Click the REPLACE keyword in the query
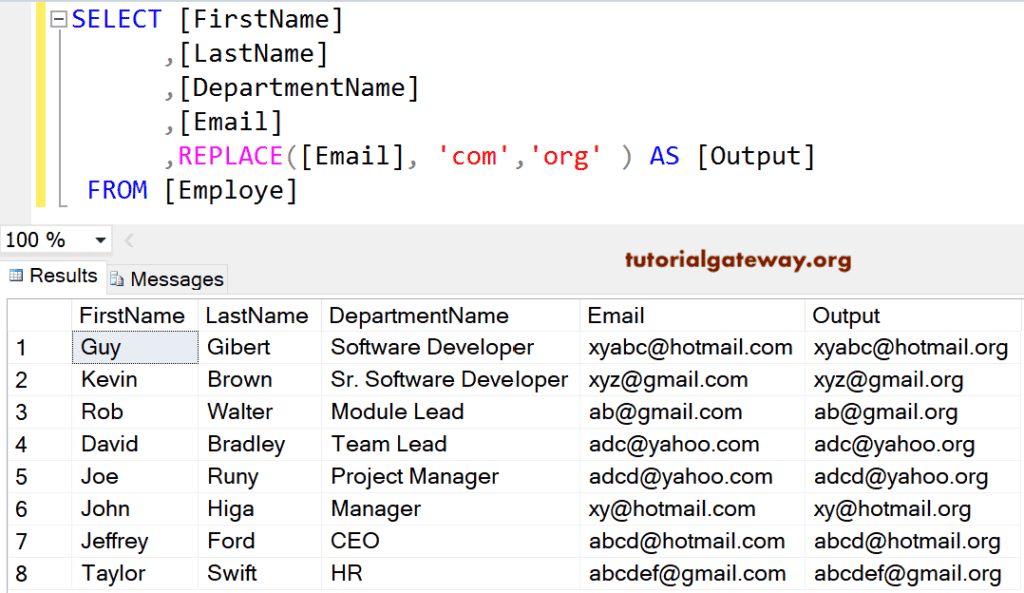This screenshot has width=1024, height=593. [x=182, y=155]
